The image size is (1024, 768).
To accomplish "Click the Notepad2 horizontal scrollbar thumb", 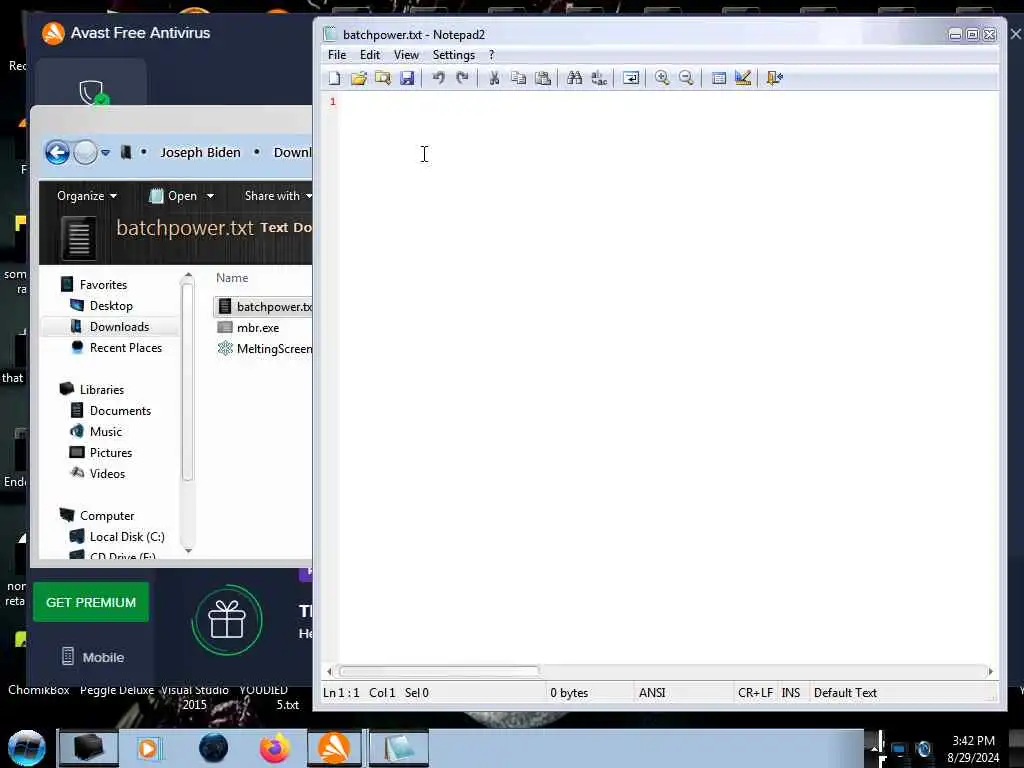I will tap(439, 671).
